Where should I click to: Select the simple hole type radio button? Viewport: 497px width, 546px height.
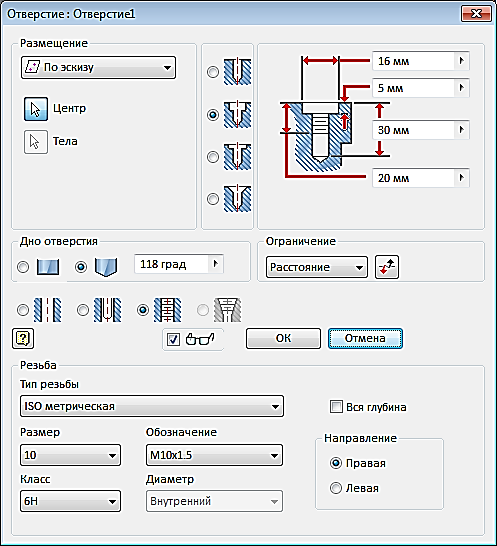(23, 310)
